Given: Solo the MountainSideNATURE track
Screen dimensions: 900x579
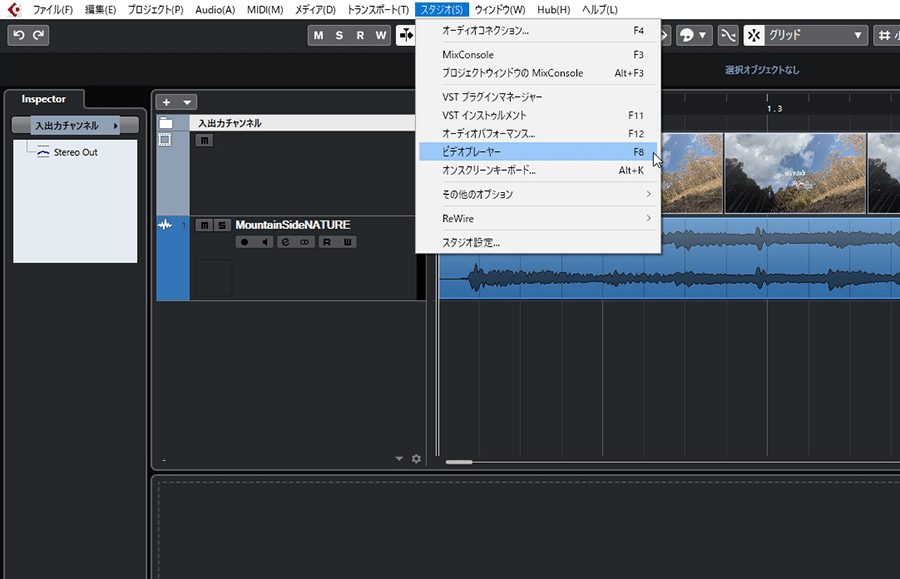Looking at the screenshot, I should pyautogui.click(x=222, y=225).
